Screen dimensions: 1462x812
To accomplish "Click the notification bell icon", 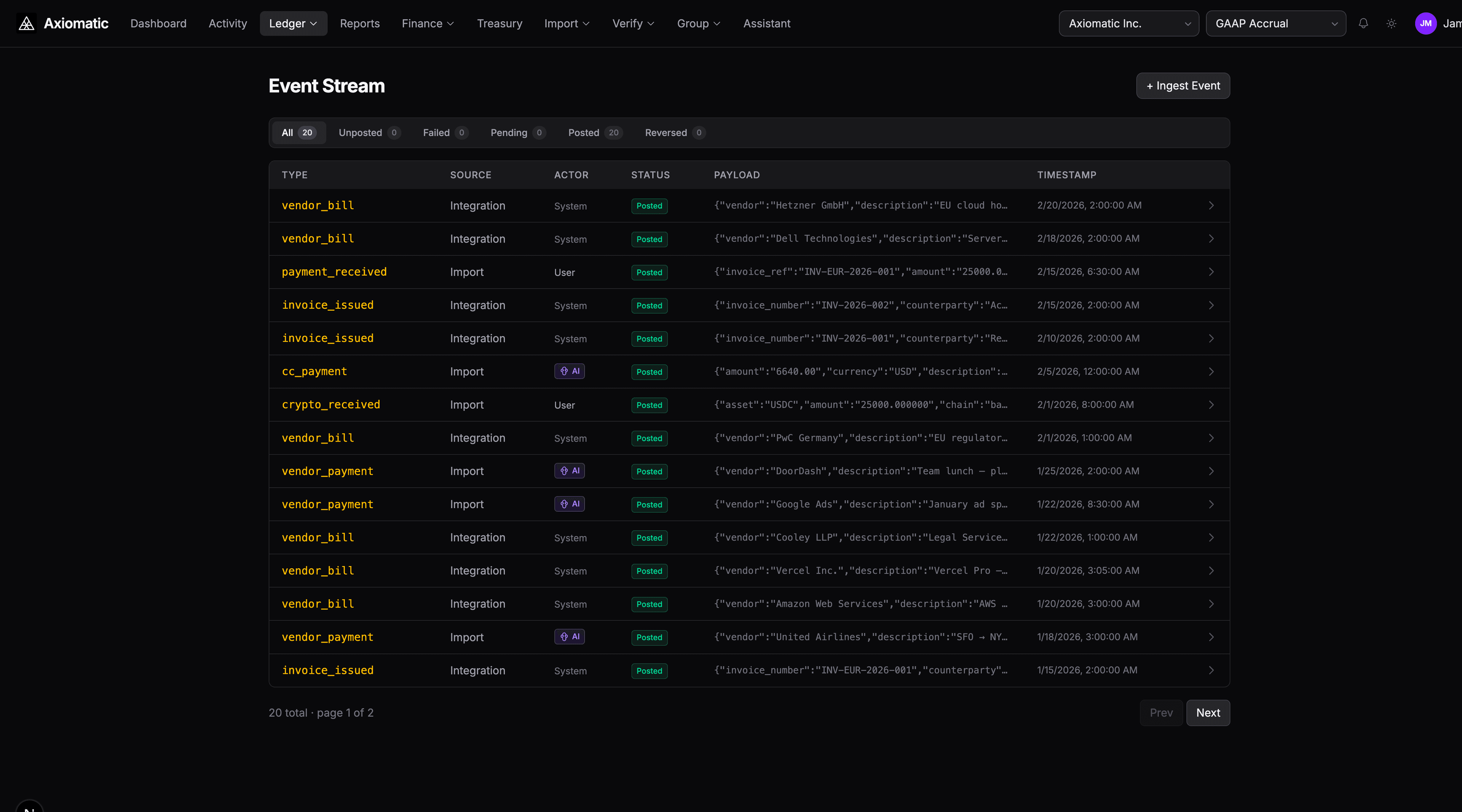I will pyautogui.click(x=1364, y=24).
